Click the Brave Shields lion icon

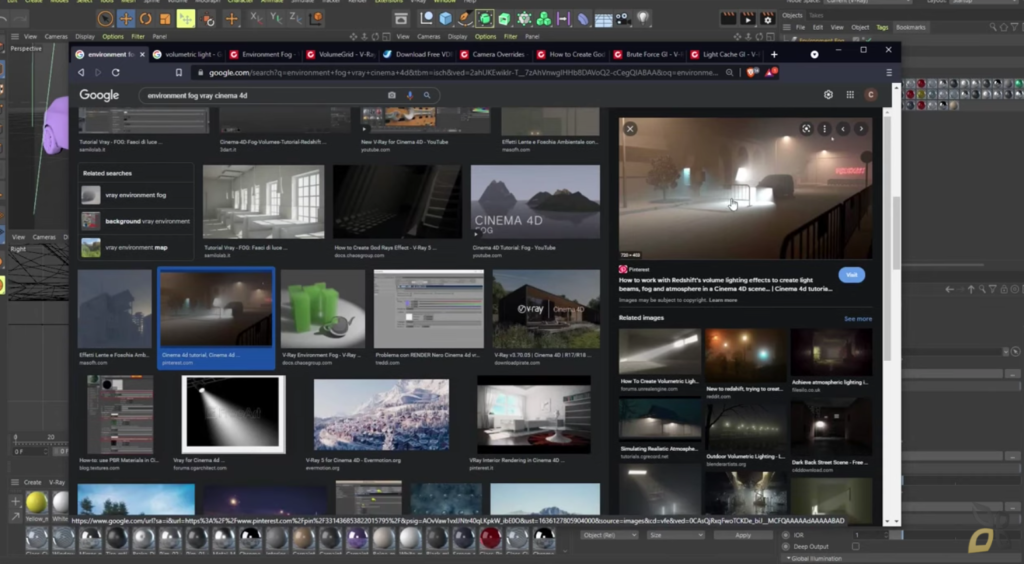[752, 72]
